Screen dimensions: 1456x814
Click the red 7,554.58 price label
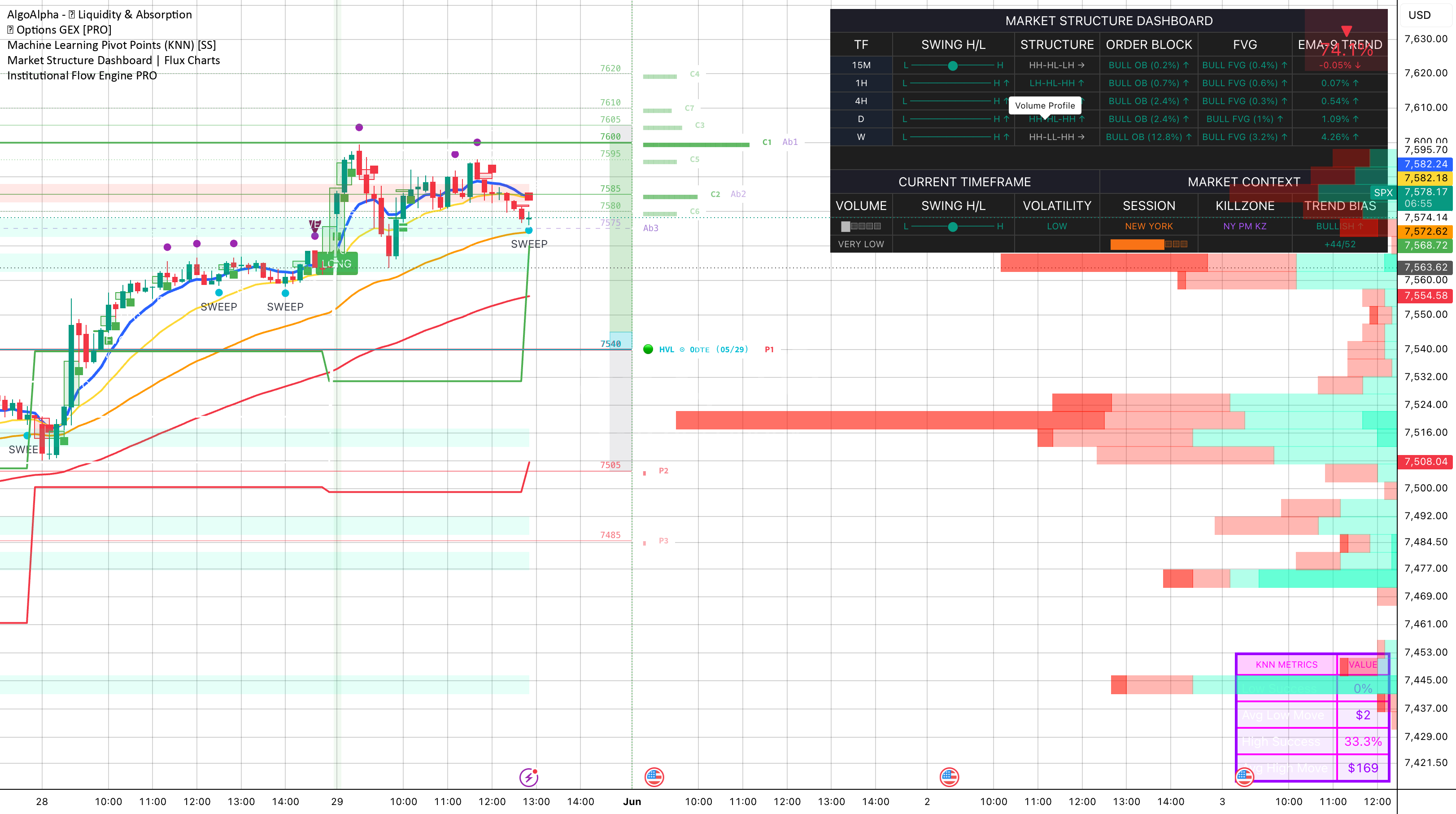1425,296
